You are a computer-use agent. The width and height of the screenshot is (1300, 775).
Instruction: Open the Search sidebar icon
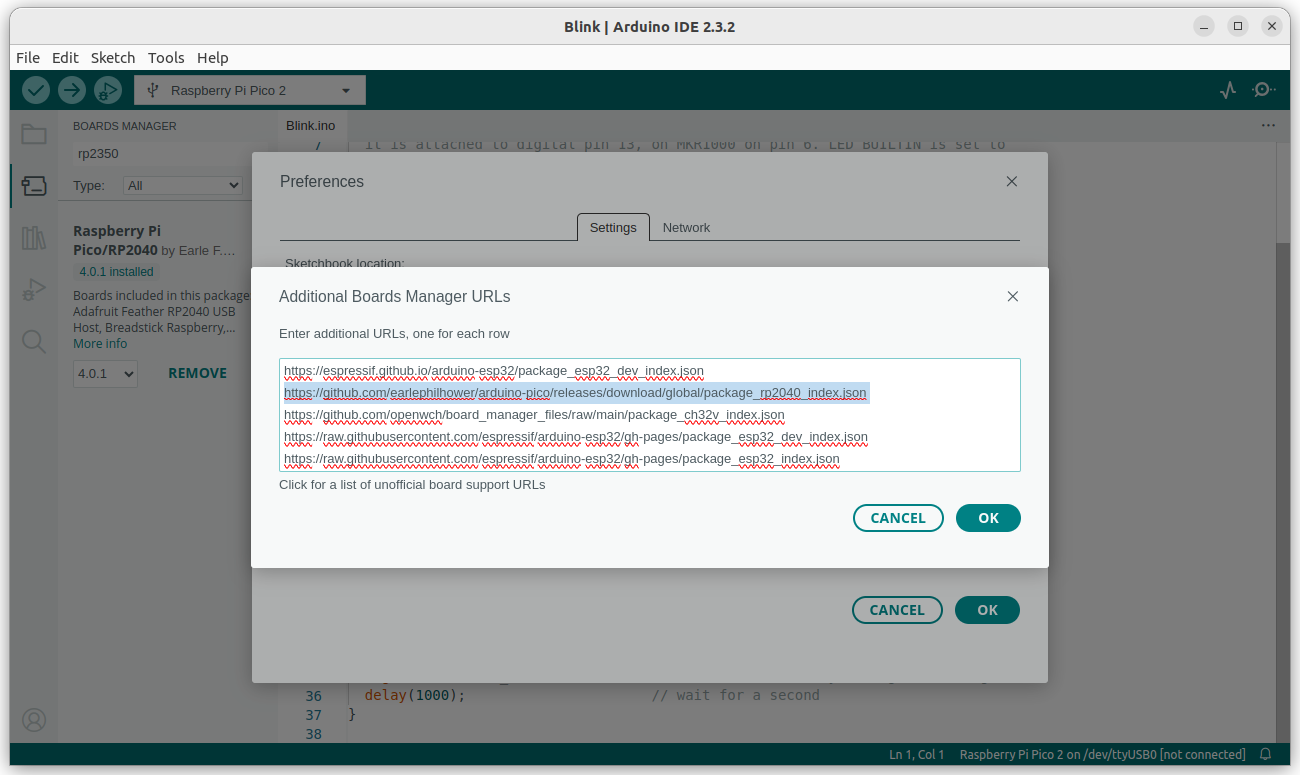pyautogui.click(x=34, y=342)
